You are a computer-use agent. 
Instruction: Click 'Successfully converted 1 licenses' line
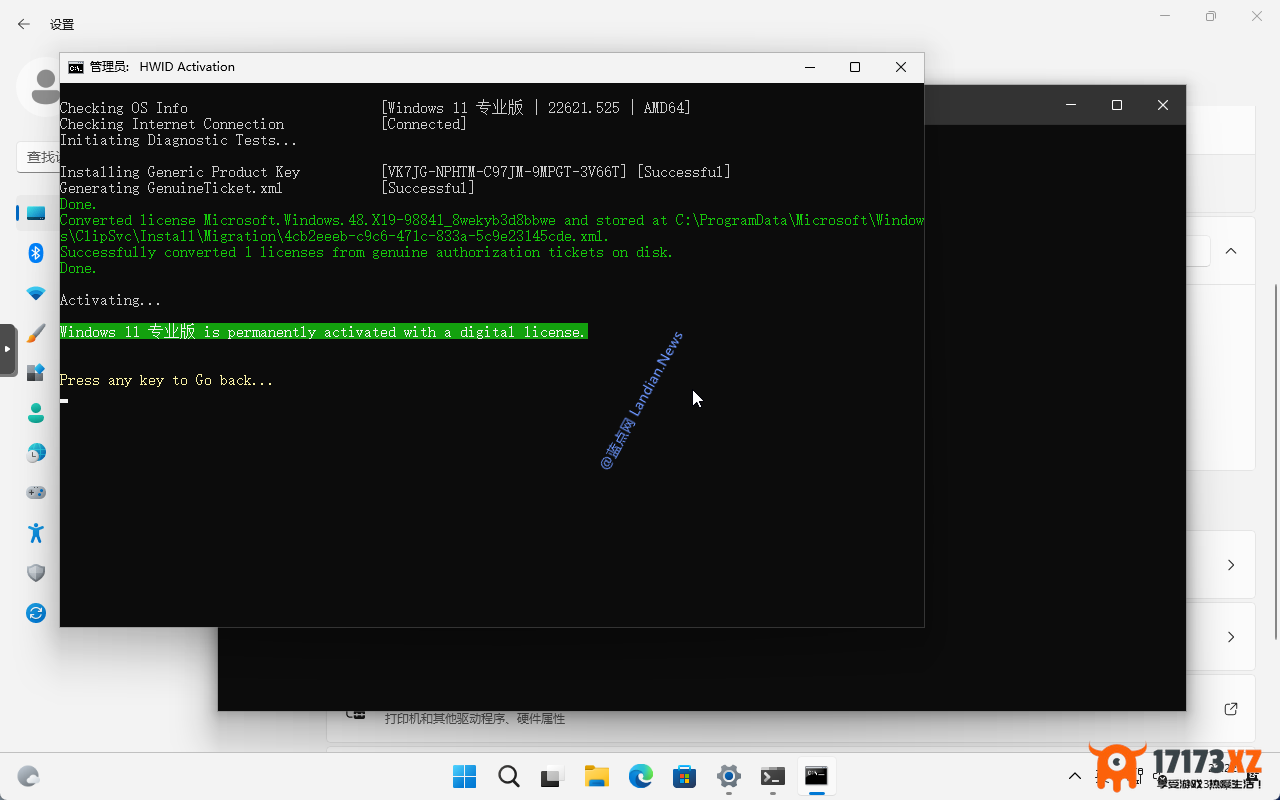366,252
